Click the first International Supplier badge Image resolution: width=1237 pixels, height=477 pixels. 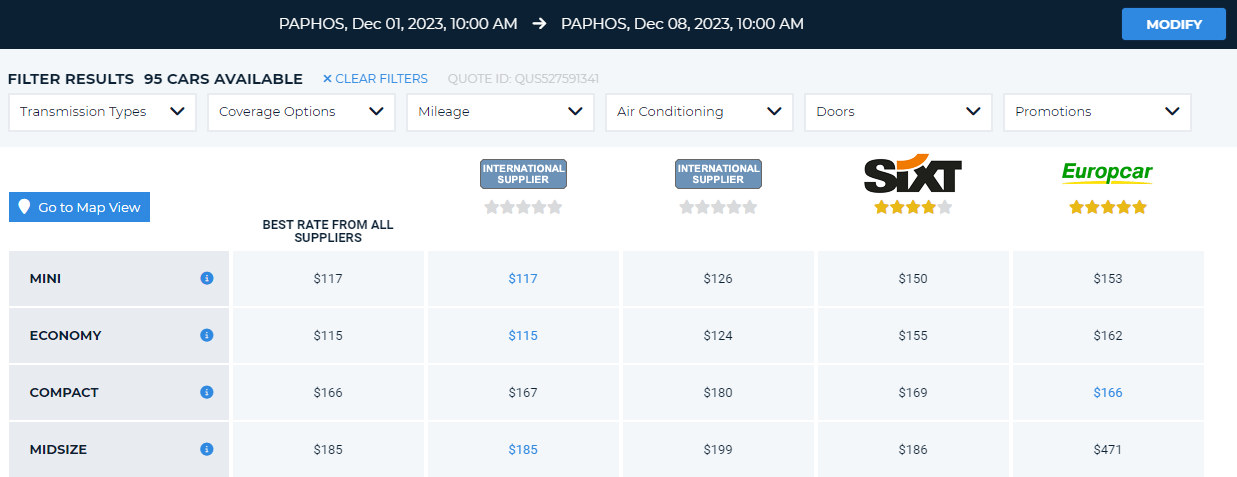click(x=523, y=174)
